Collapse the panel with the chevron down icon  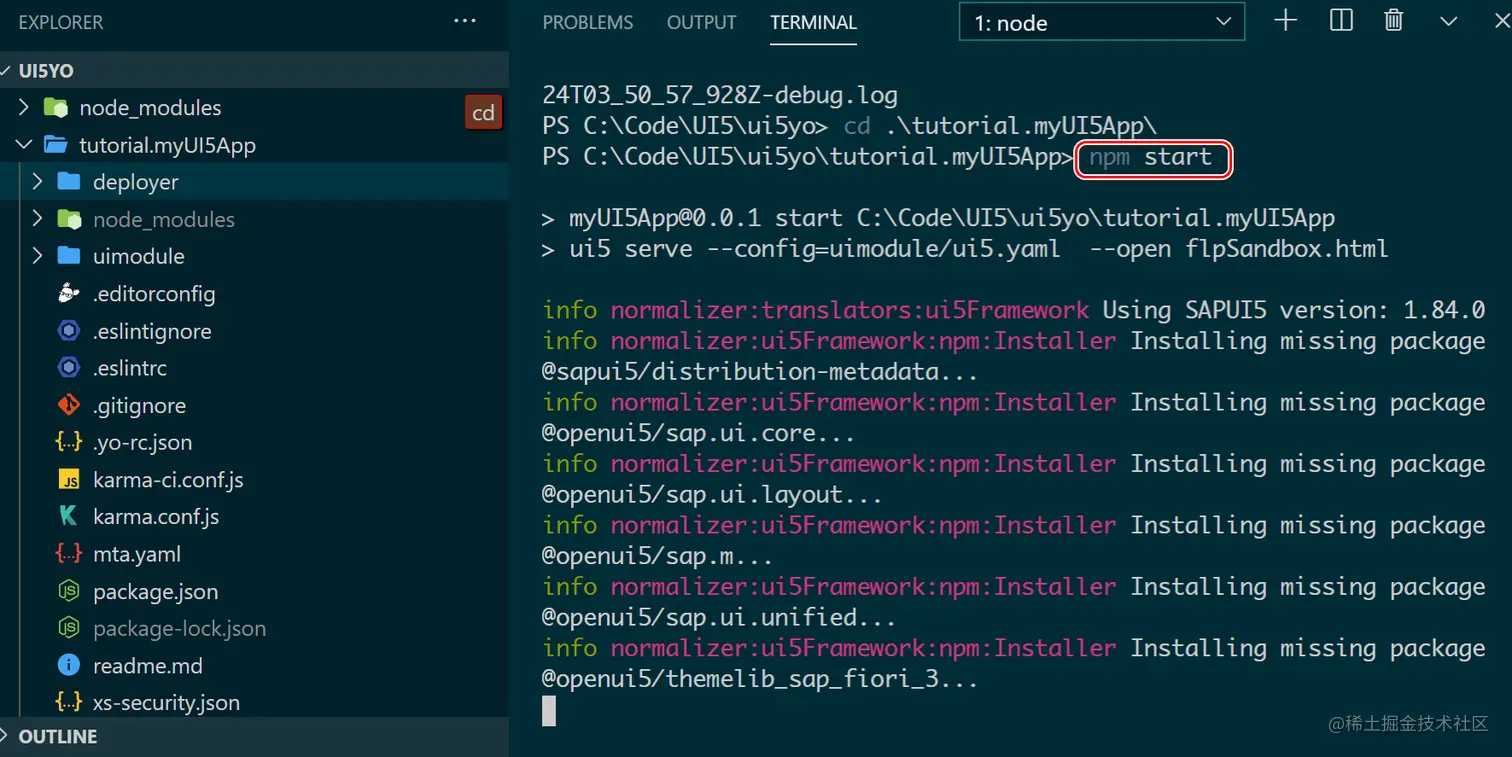[1448, 21]
